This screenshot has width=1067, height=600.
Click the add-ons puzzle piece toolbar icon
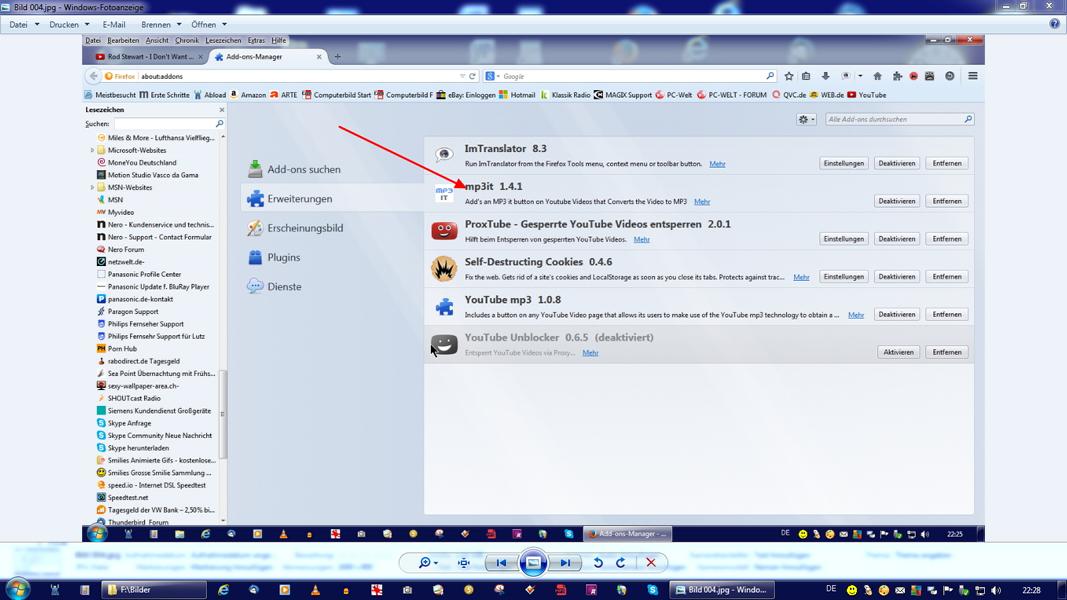(897, 76)
